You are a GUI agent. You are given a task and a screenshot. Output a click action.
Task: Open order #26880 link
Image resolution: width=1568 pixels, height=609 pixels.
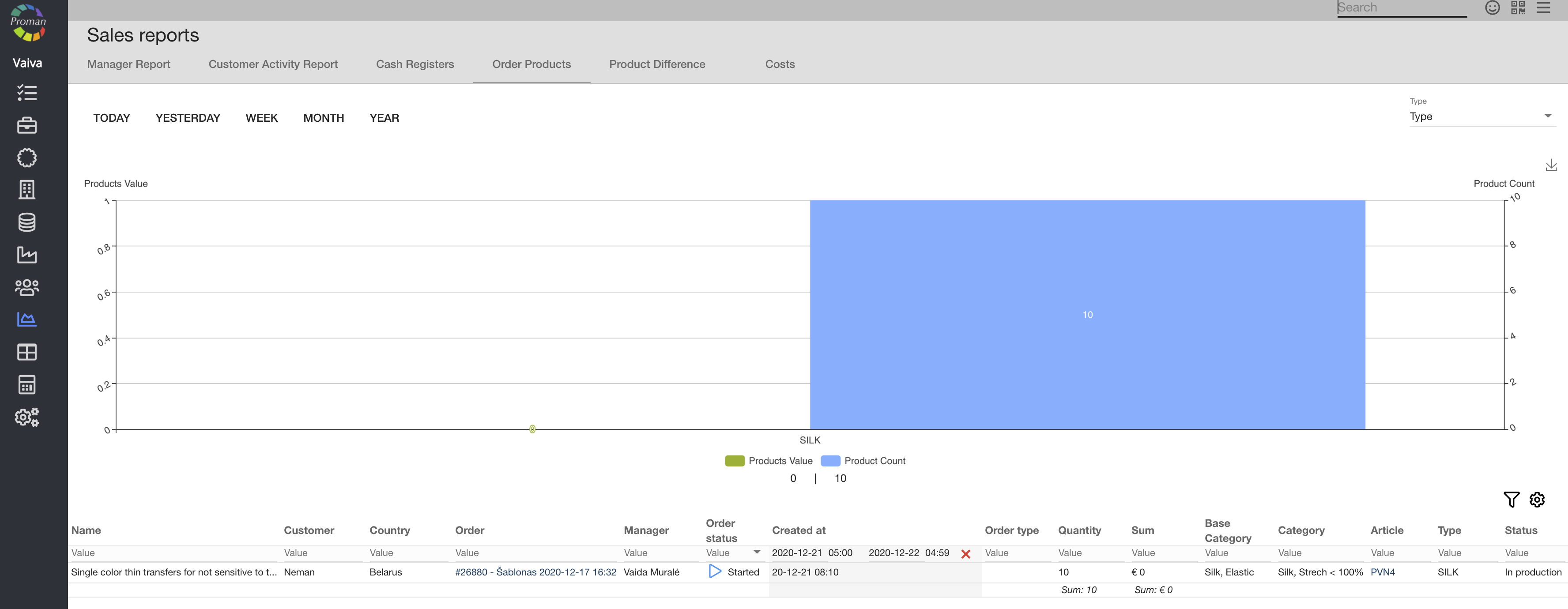(535, 572)
